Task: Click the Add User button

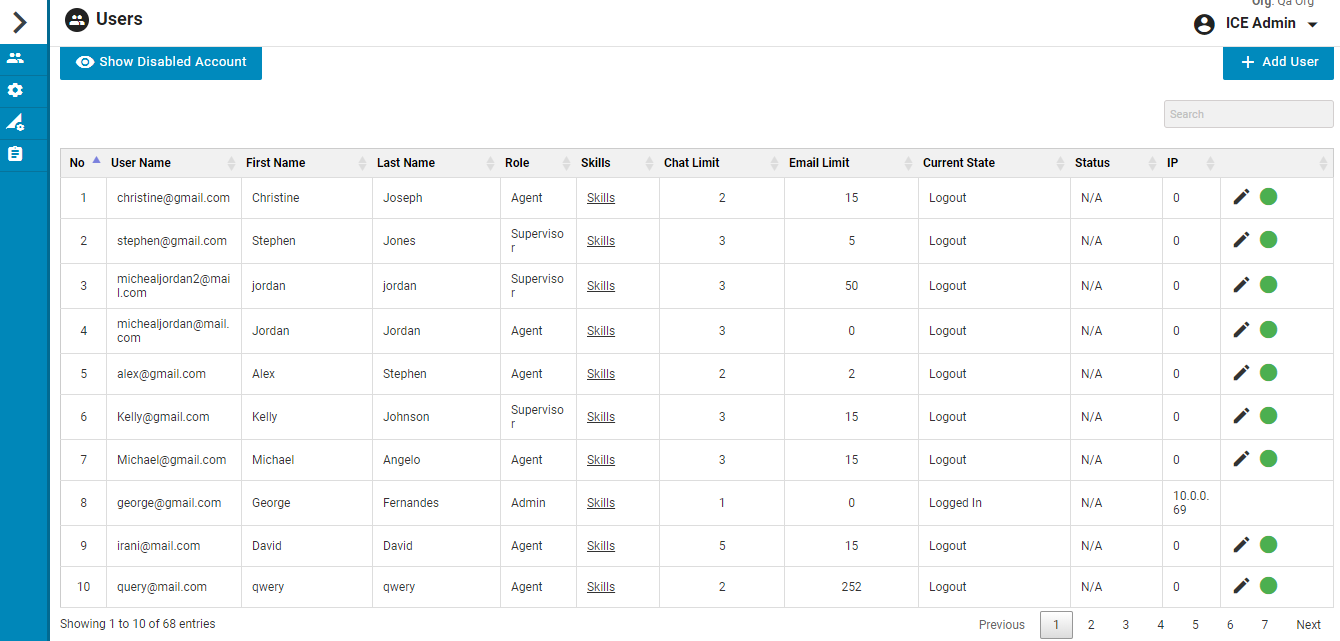Action: point(1278,62)
